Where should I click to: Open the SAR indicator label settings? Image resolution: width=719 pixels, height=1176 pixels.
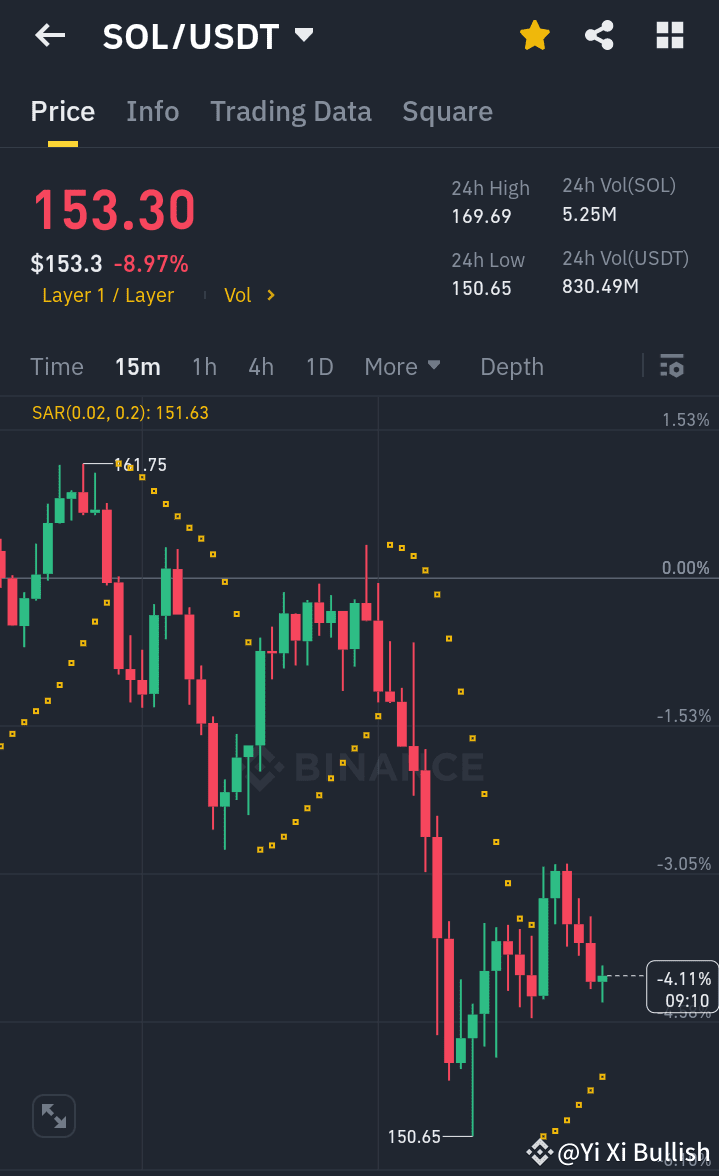coord(120,411)
